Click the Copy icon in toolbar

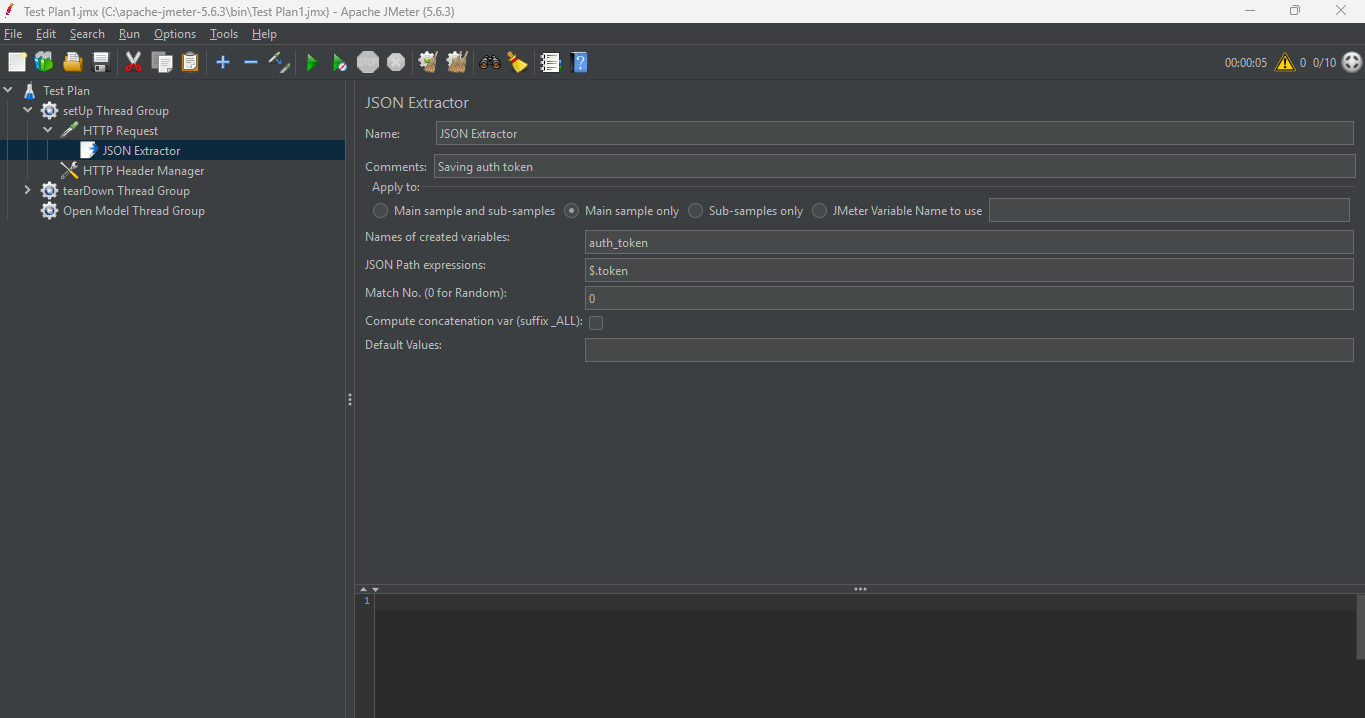(x=161, y=62)
